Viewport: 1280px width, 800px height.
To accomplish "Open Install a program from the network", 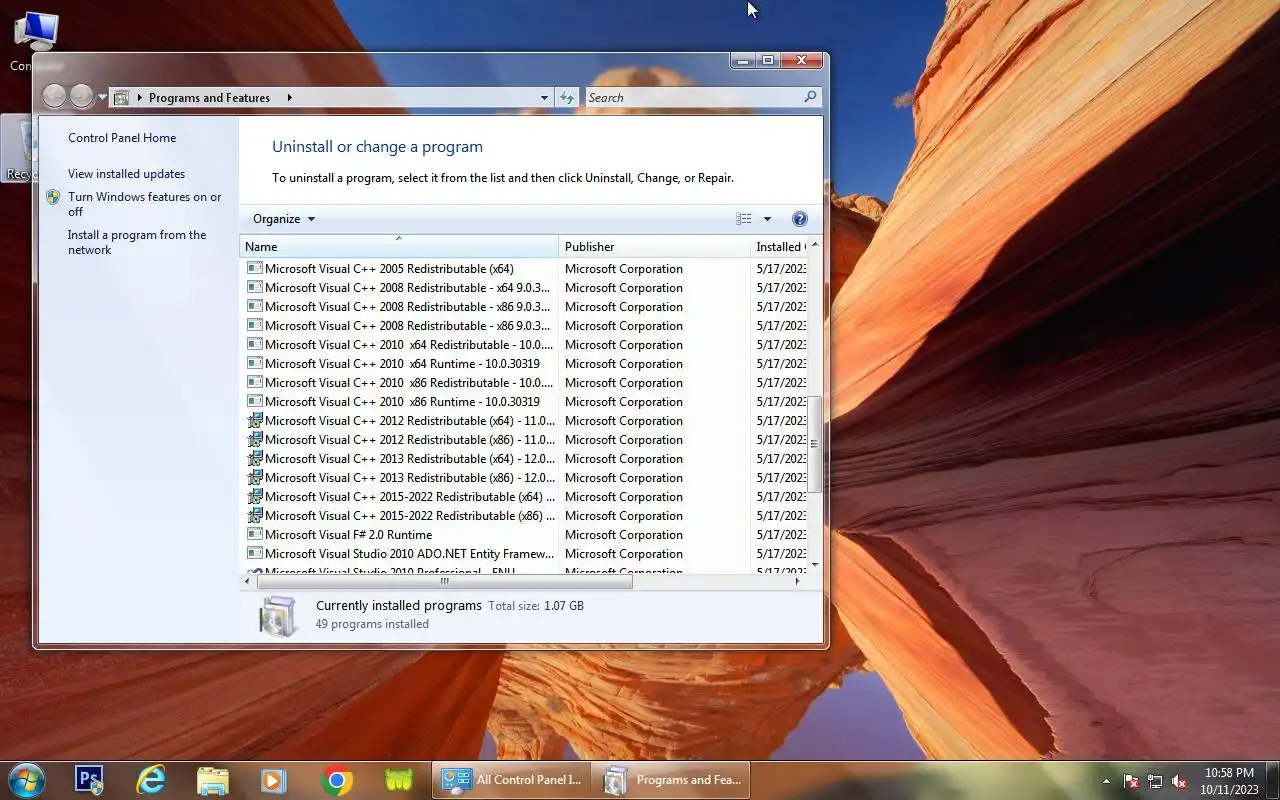I will pyautogui.click(x=137, y=242).
